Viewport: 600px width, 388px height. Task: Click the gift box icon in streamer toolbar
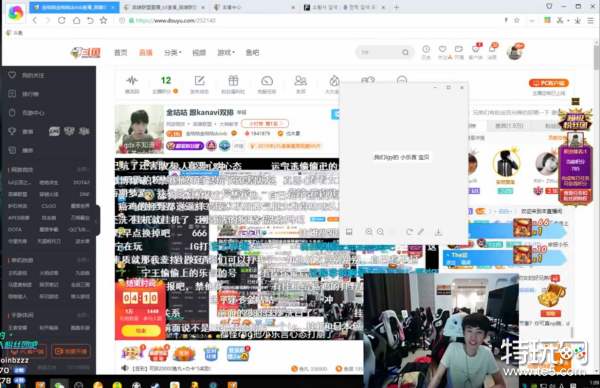pyautogui.click(x=233, y=80)
